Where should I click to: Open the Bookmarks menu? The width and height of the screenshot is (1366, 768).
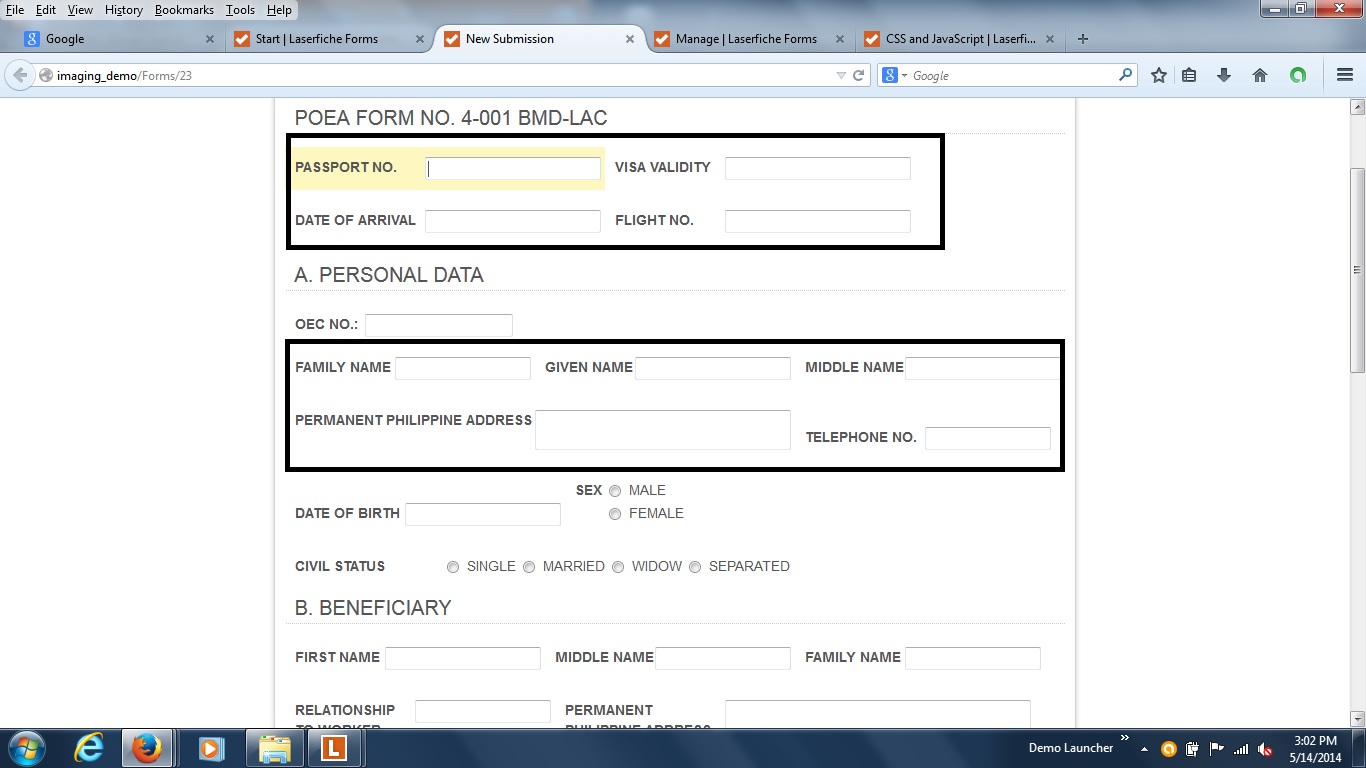pyautogui.click(x=184, y=10)
